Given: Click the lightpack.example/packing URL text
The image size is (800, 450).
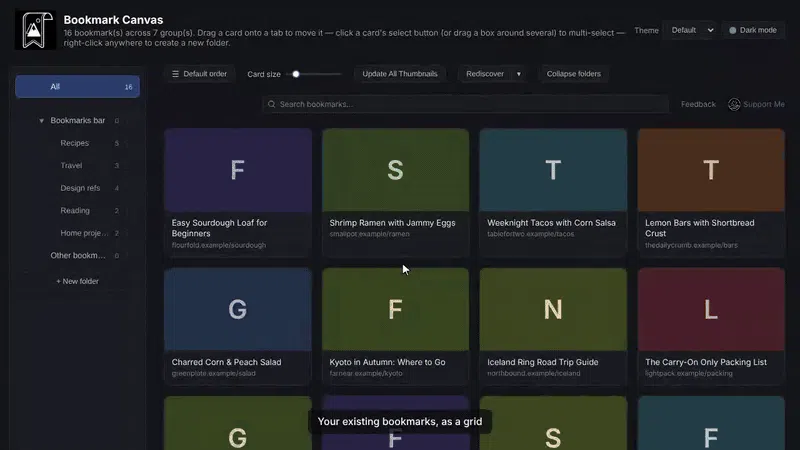Looking at the screenshot, I should pyautogui.click(x=689, y=373).
